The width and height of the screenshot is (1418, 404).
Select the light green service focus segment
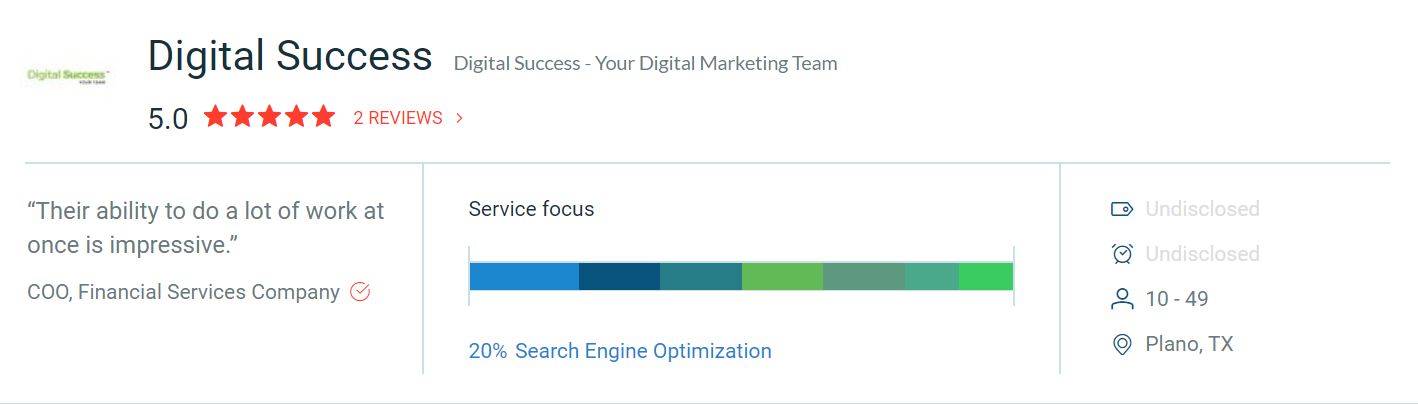(x=782, y=276)
